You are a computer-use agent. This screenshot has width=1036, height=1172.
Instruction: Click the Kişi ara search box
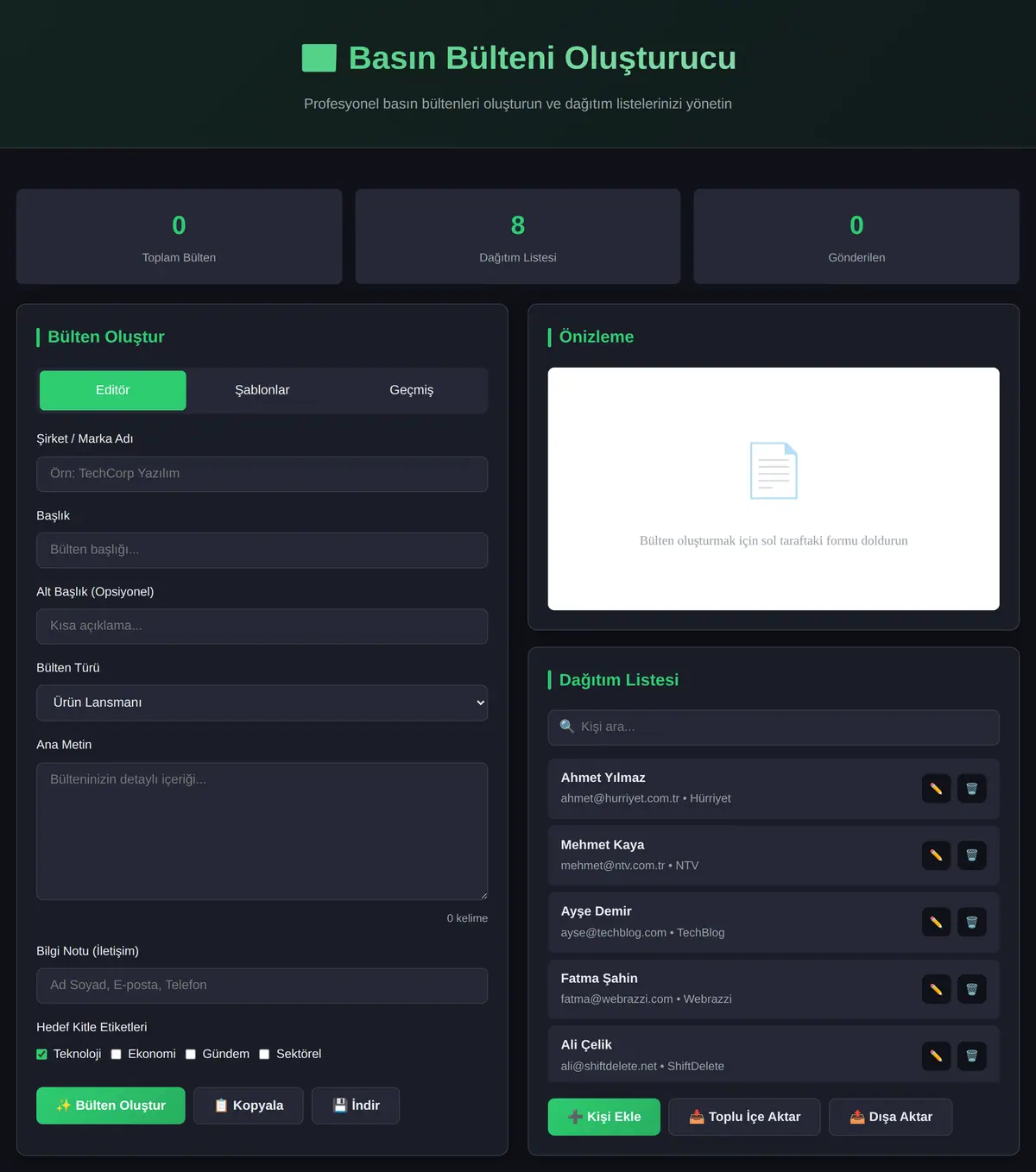tap(774, 728)
